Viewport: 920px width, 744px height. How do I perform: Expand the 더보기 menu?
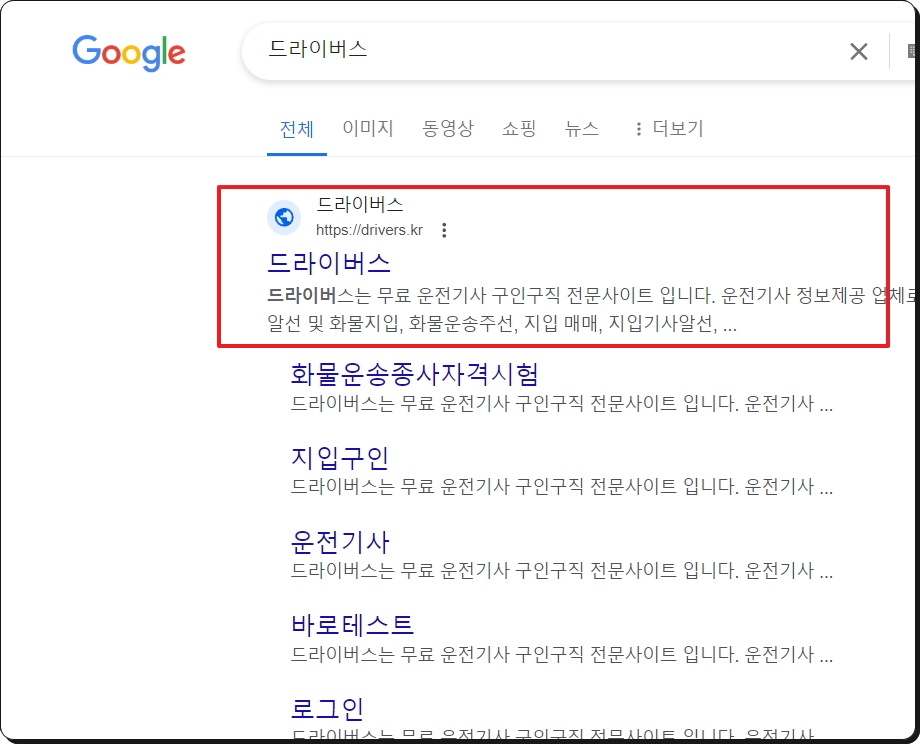point(669,128)
